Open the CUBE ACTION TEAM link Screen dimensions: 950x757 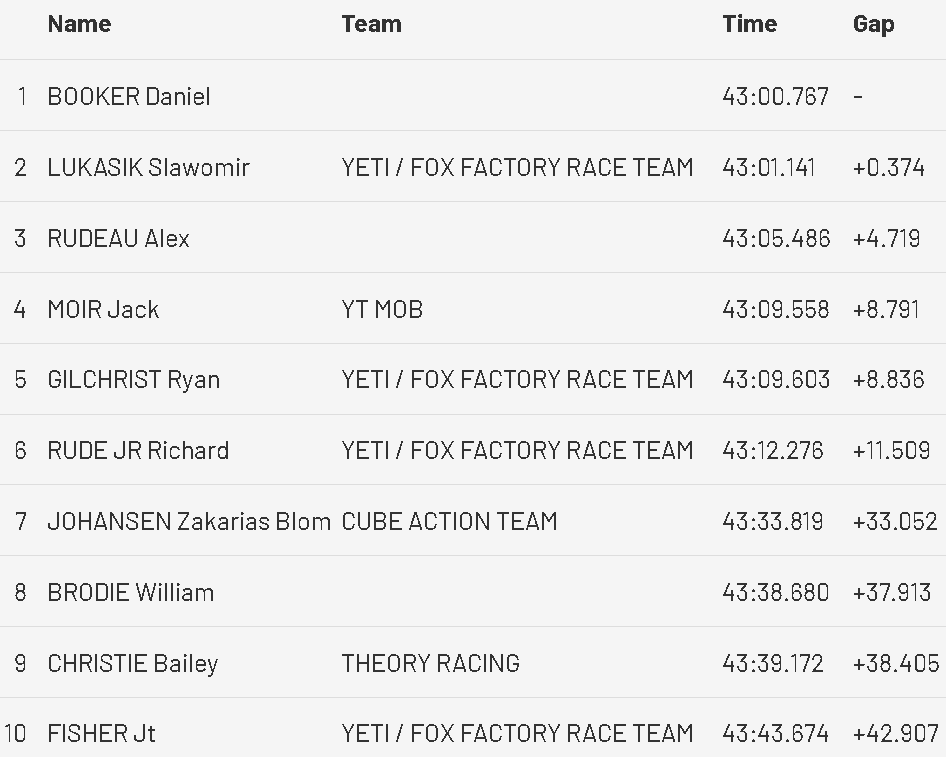coord(449,521)
